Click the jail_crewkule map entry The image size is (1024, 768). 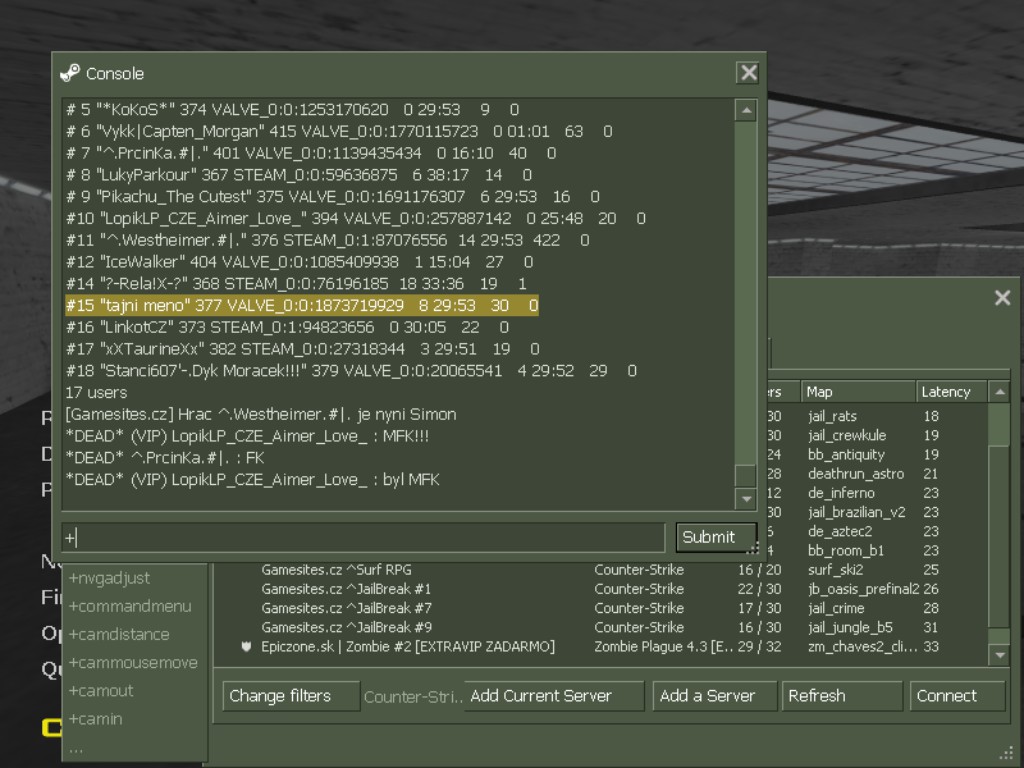846,435
